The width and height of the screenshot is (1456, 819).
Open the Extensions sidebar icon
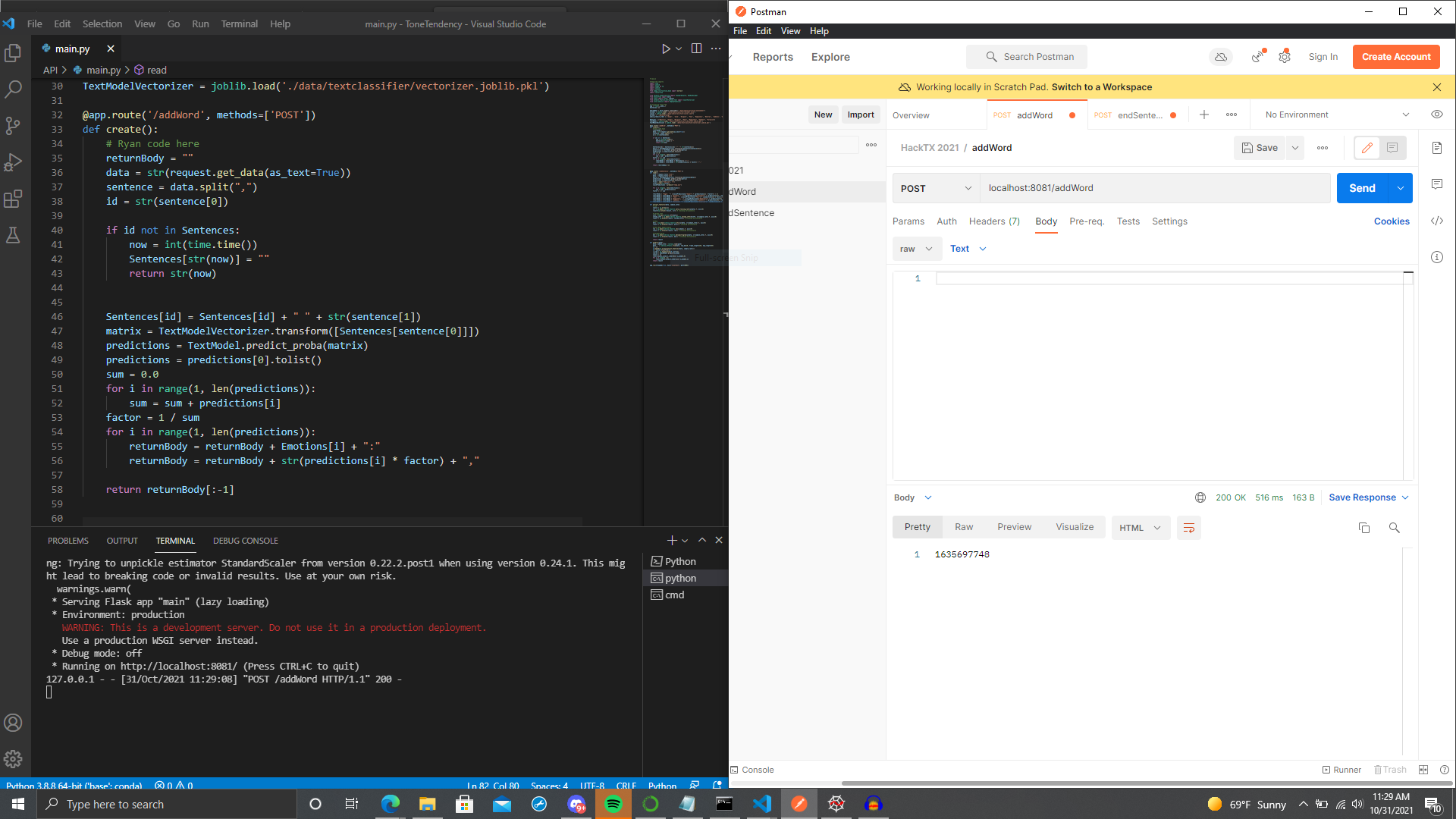(x=13, y=199)
